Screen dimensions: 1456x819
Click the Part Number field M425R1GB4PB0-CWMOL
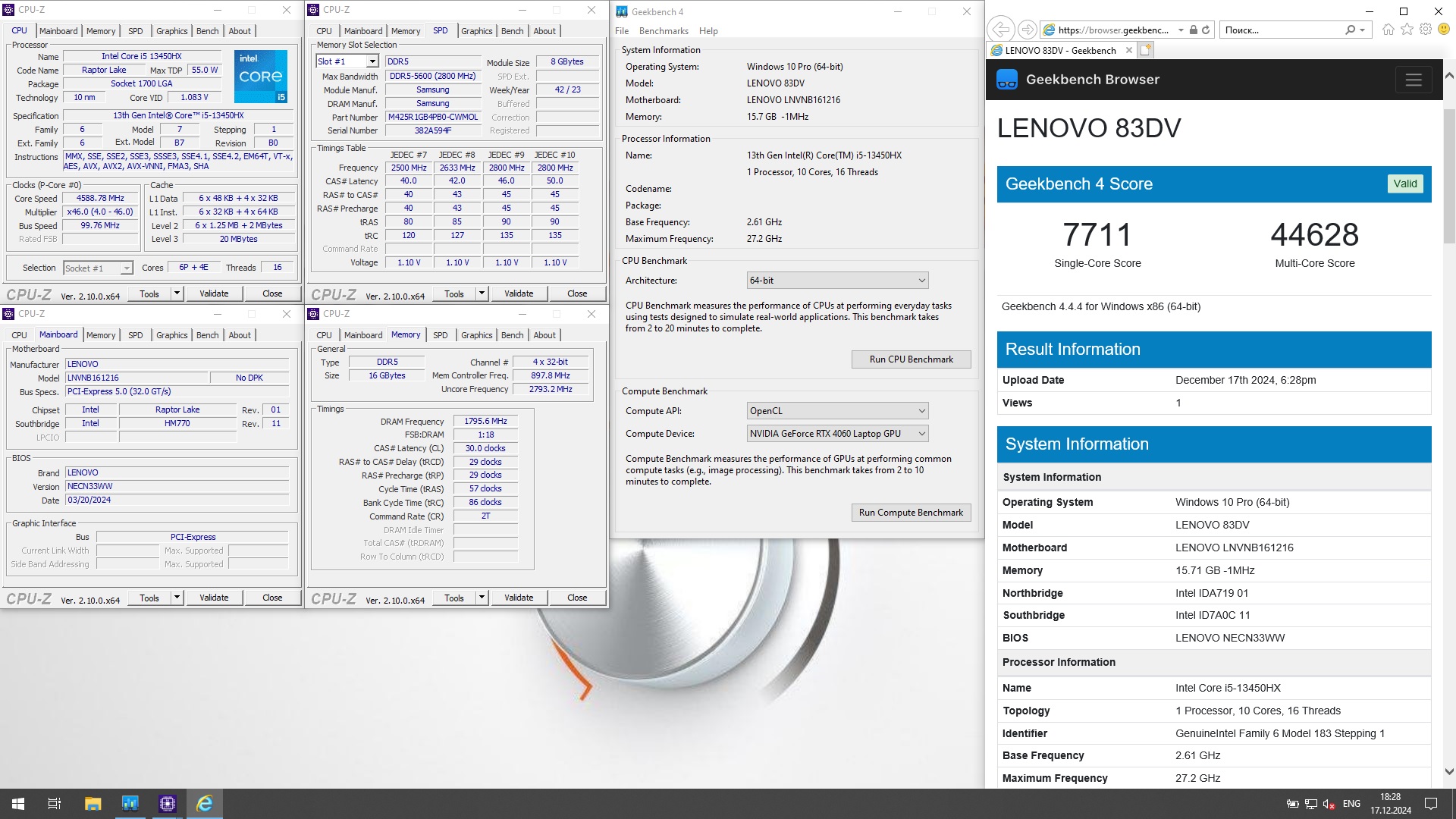point(433,118)
